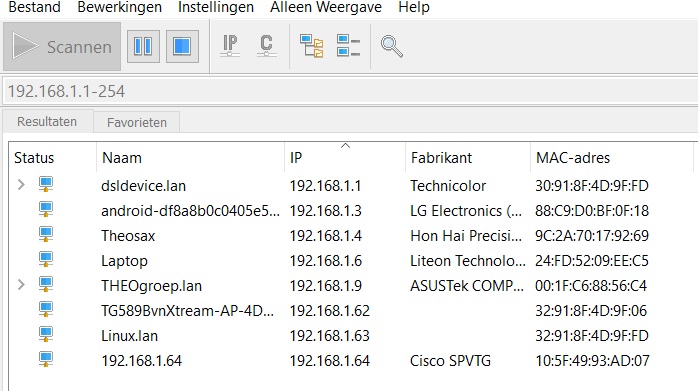Click the class C subnet icon
698x391 pixels.
(266, 46)
